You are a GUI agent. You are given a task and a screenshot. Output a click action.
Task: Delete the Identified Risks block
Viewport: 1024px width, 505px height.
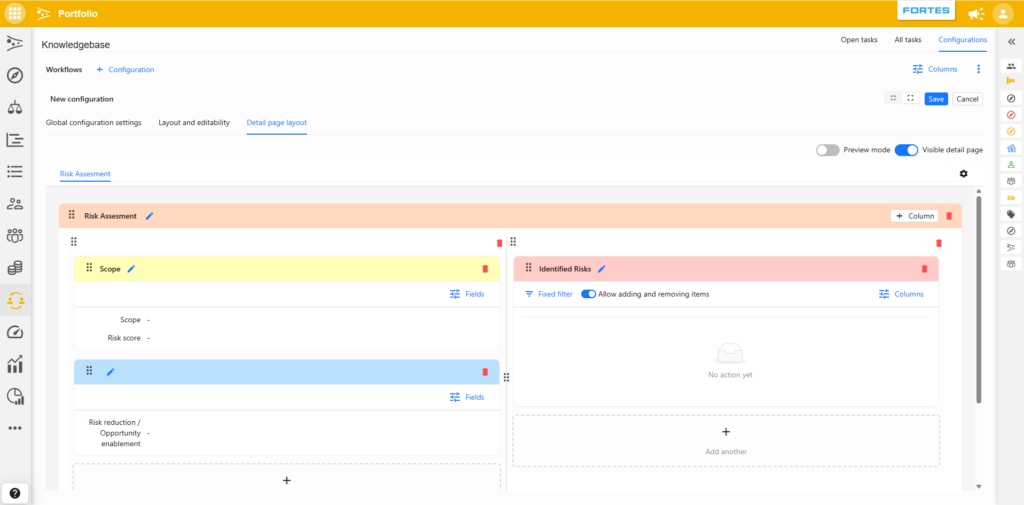[x=924, y=269]
